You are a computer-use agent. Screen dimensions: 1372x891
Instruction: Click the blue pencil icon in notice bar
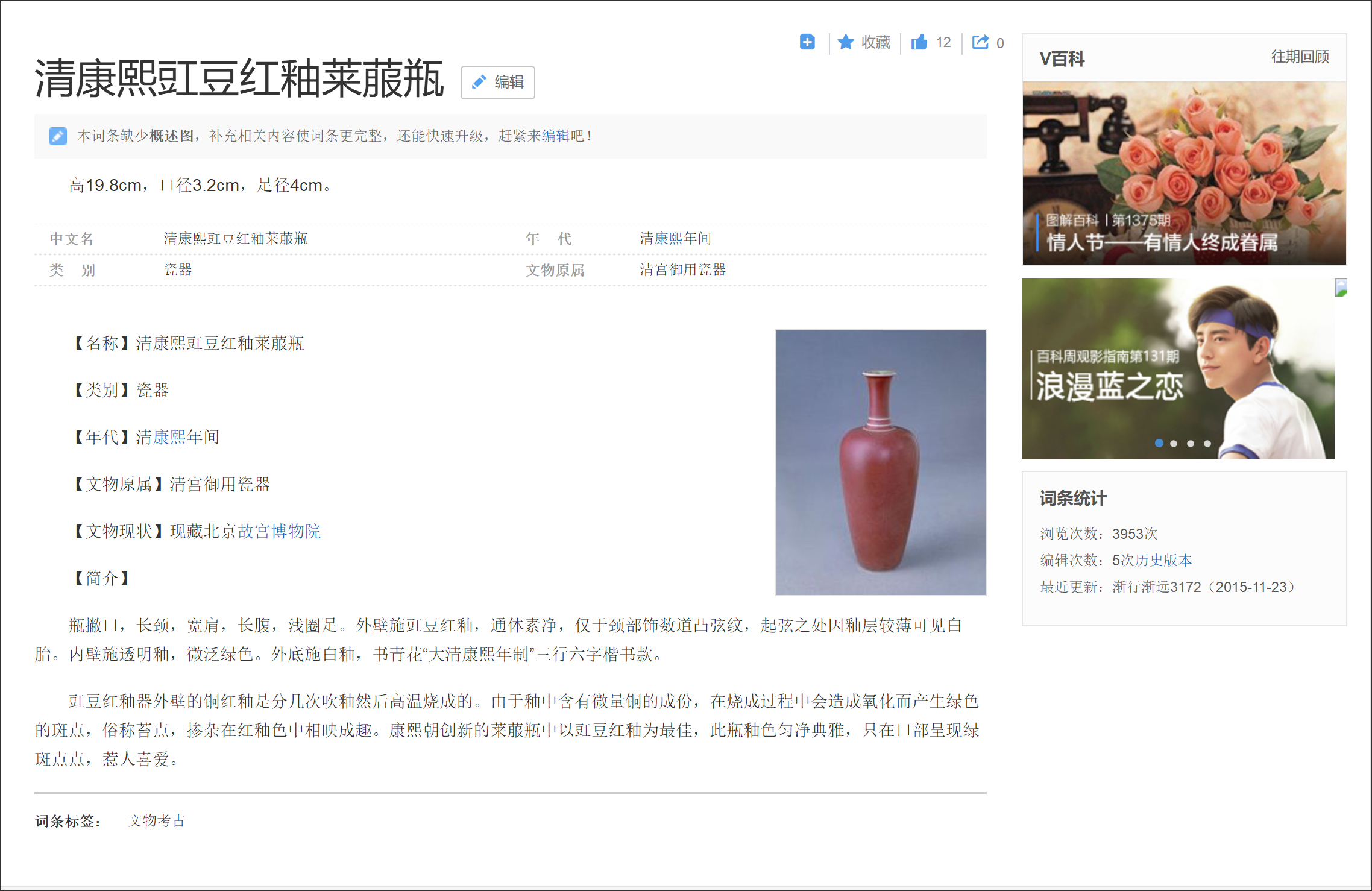pos(58,136)
